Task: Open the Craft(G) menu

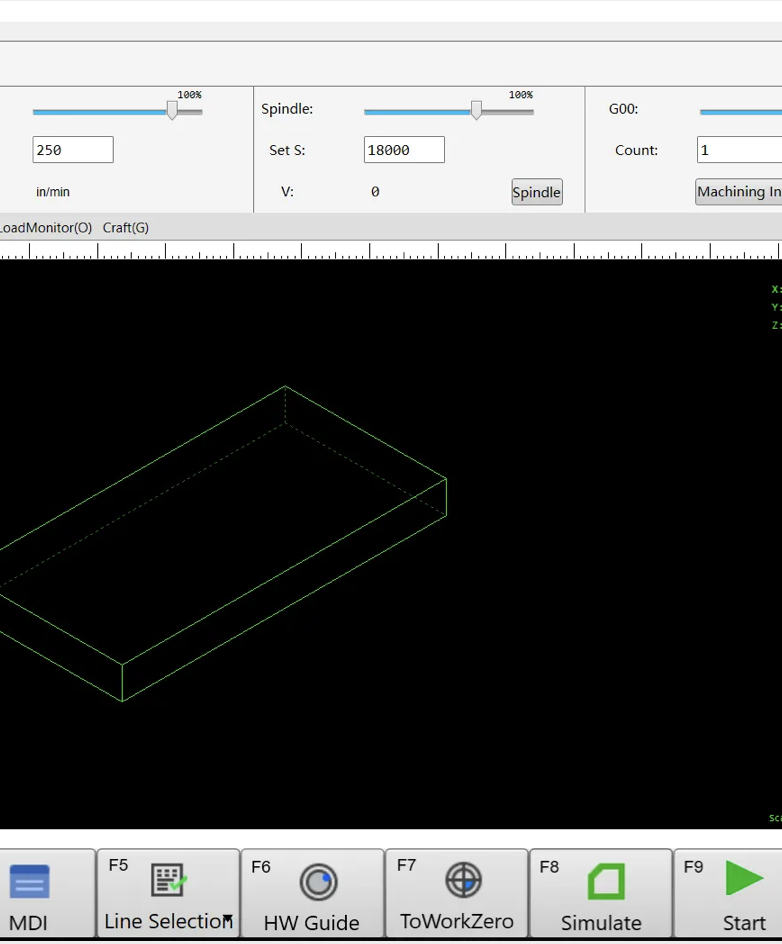Action: (x=126, y=228)
